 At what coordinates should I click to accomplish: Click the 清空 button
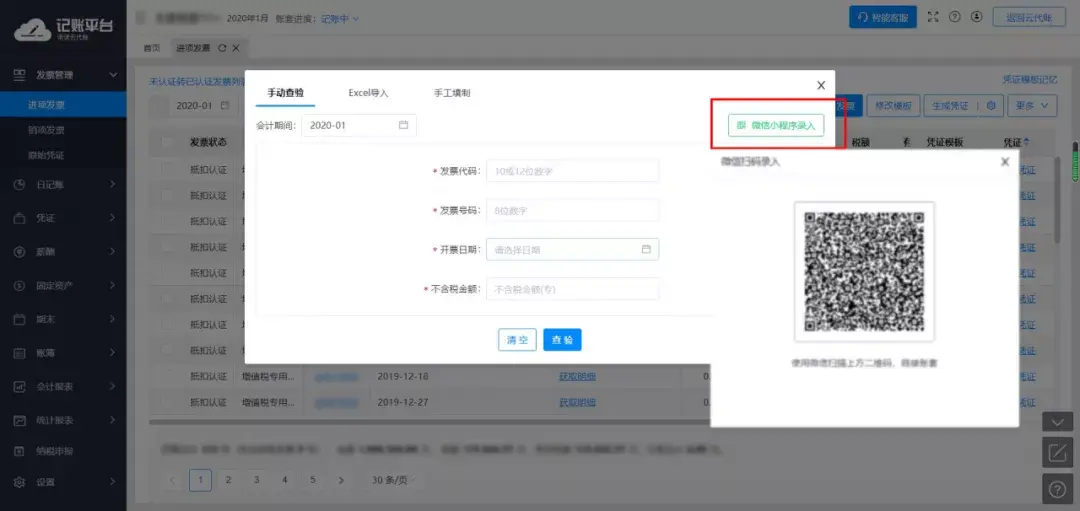point(517,340)
